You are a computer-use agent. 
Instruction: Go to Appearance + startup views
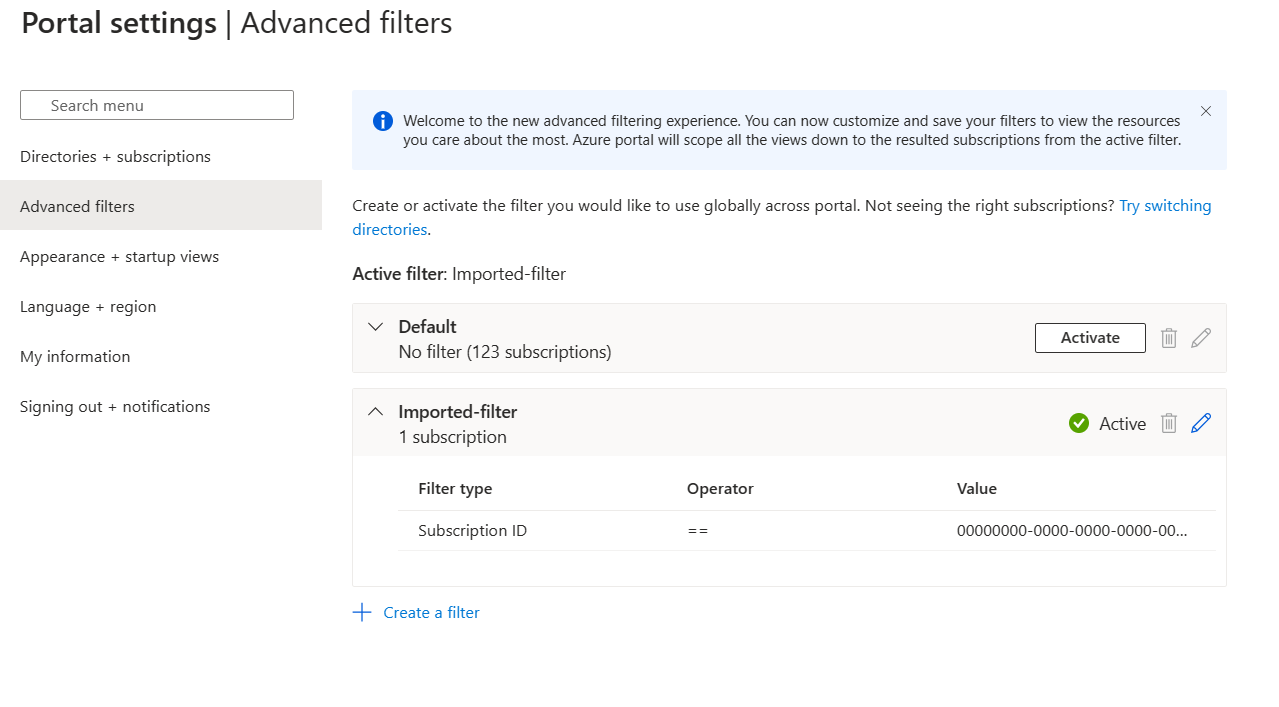pyautogui.click(x=119, y=256)
